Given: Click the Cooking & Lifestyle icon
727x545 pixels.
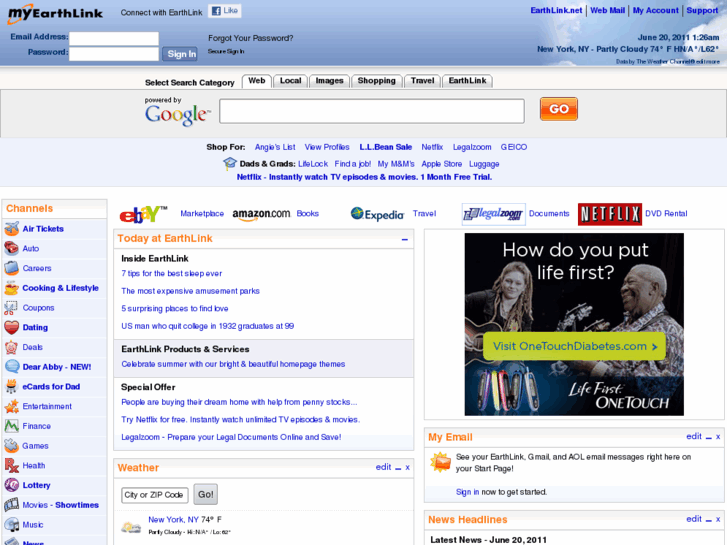Looking at the screenshot, I should tap(12, 288).
